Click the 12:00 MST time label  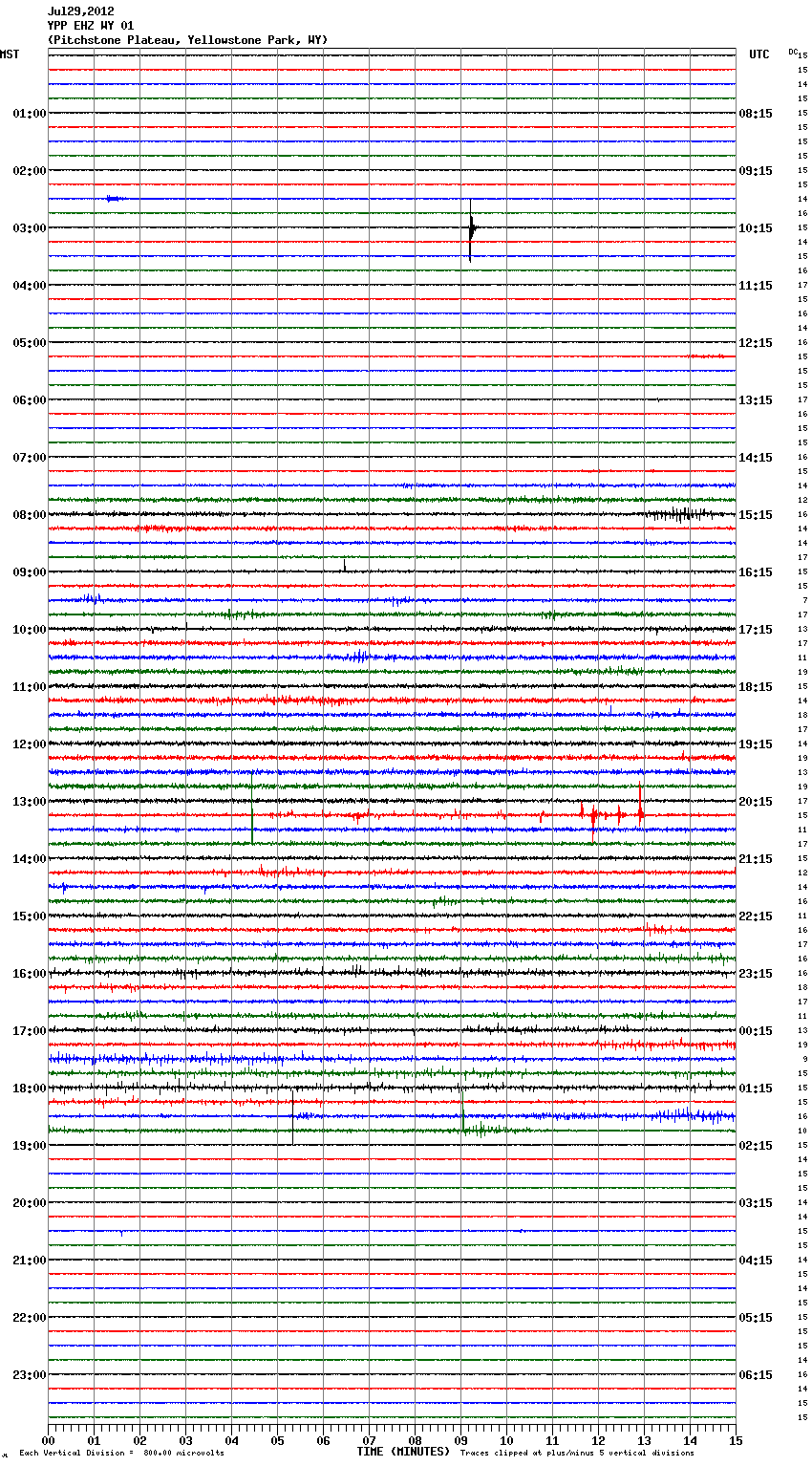point(30,744)
